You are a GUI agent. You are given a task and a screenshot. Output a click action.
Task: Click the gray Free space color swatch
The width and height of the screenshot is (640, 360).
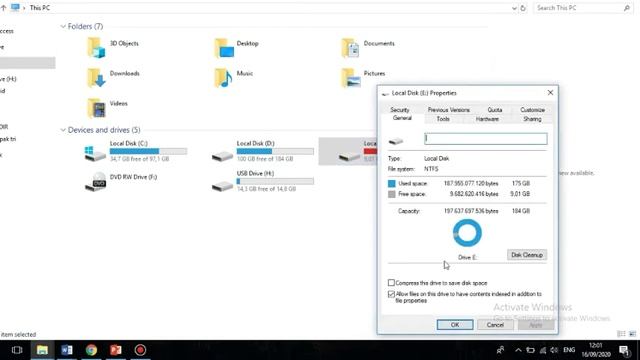click(392, 194)
